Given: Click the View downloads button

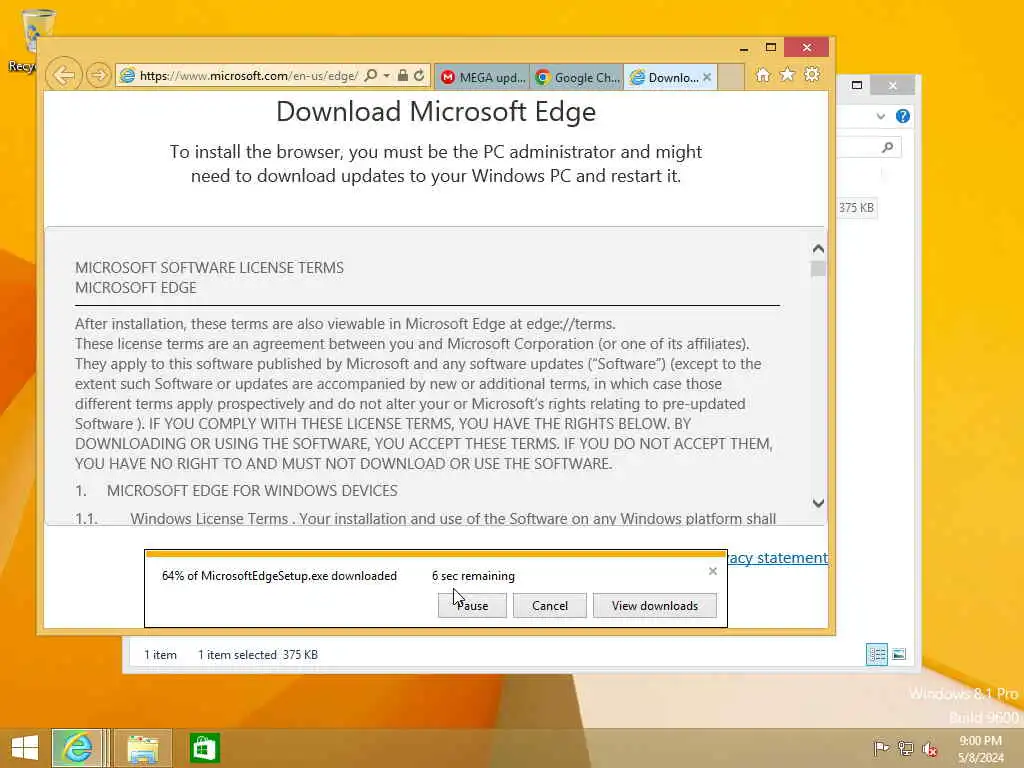Looking at the screenshot, I should 655,605.
